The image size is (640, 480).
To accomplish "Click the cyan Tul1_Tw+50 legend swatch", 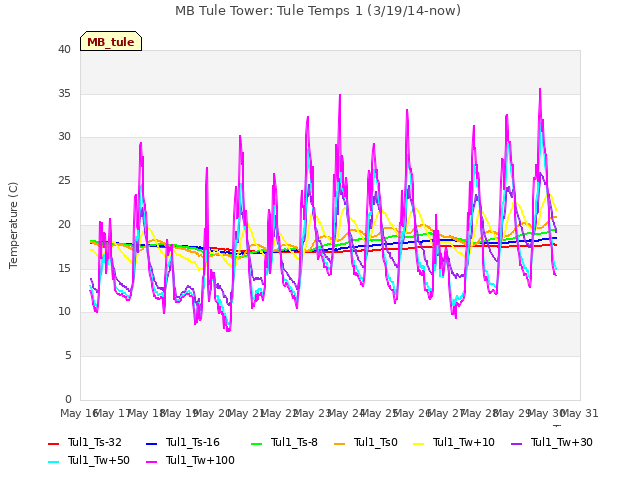I will pos(53,462).
